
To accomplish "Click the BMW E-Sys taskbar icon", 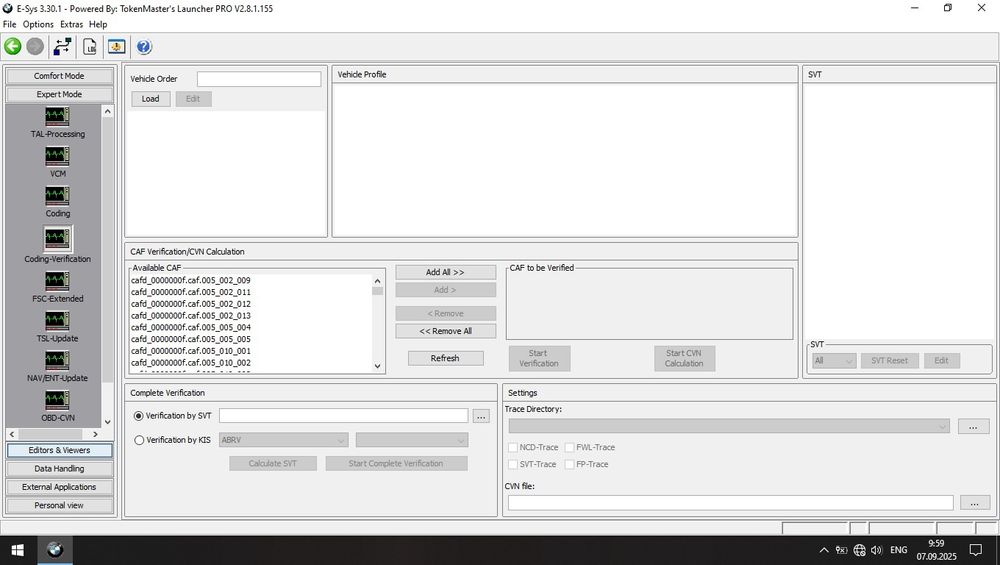I will pos(55,550).
